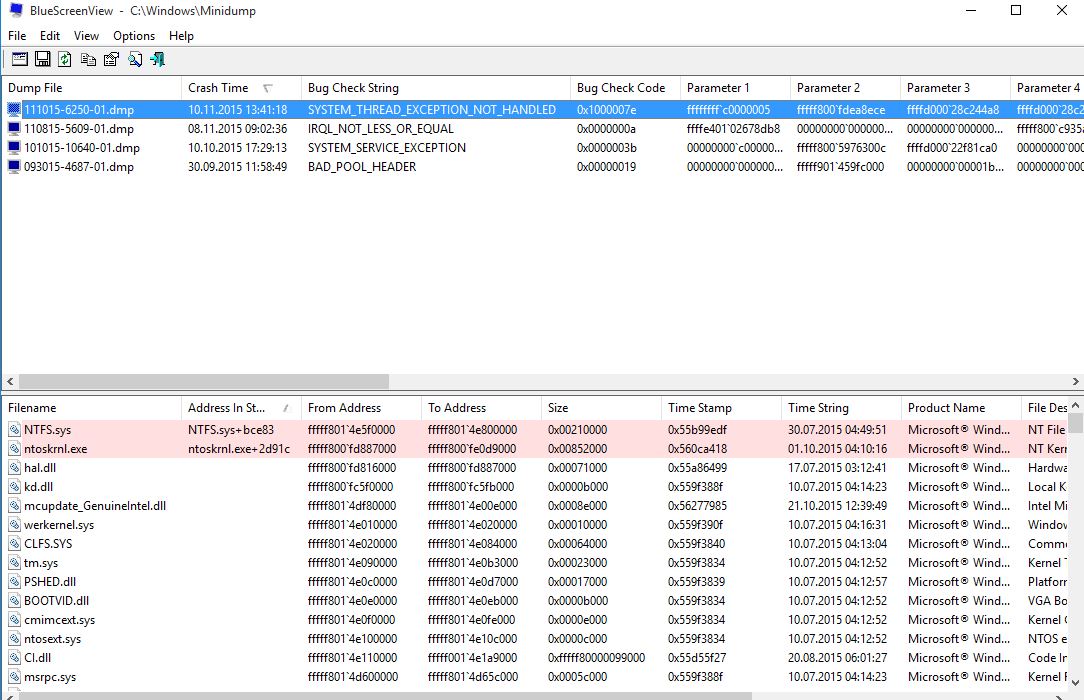Click the monitor icon of 111015-6250-01.dmp

click(14, 109)
